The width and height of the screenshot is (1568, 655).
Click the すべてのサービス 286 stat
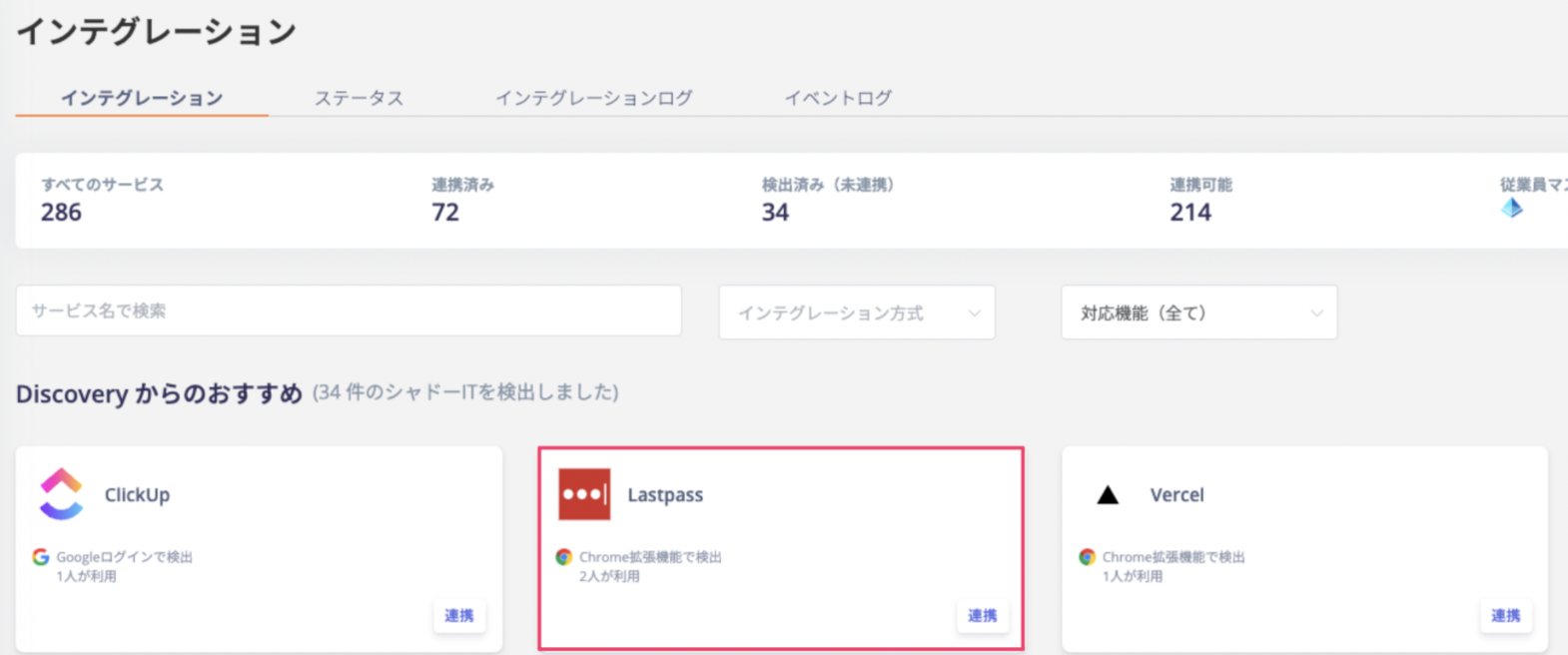click(102, 200)
